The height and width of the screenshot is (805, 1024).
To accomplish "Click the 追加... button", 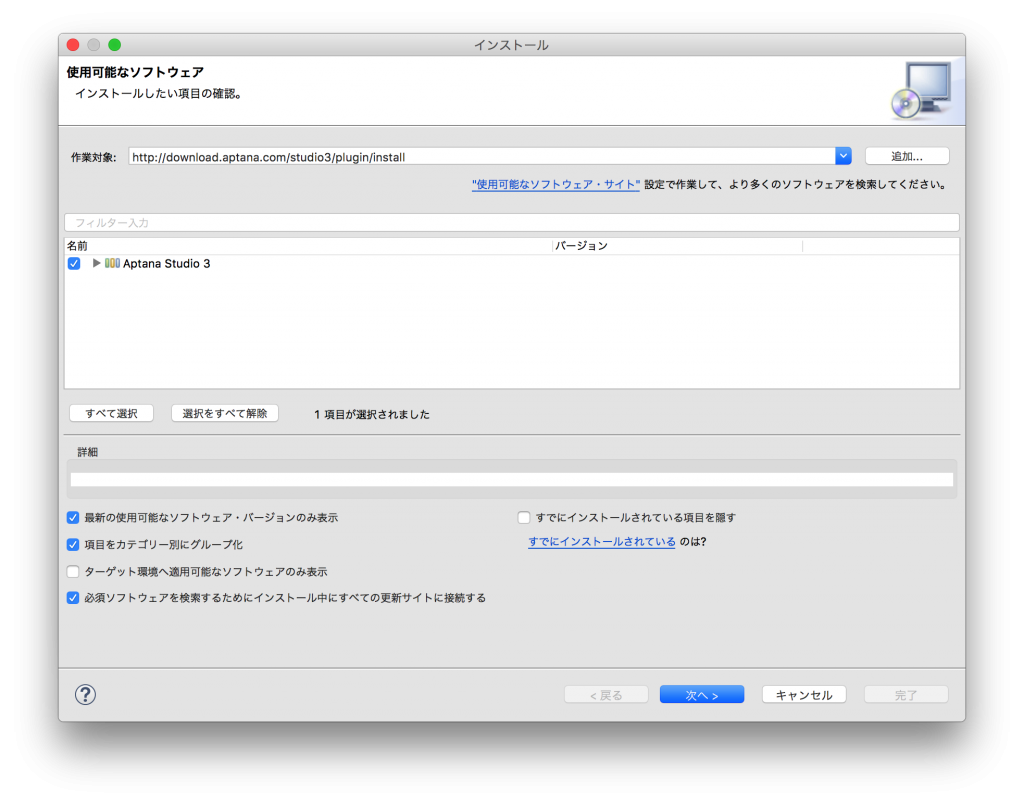I will pyautogui.click(x=907, y=156).
